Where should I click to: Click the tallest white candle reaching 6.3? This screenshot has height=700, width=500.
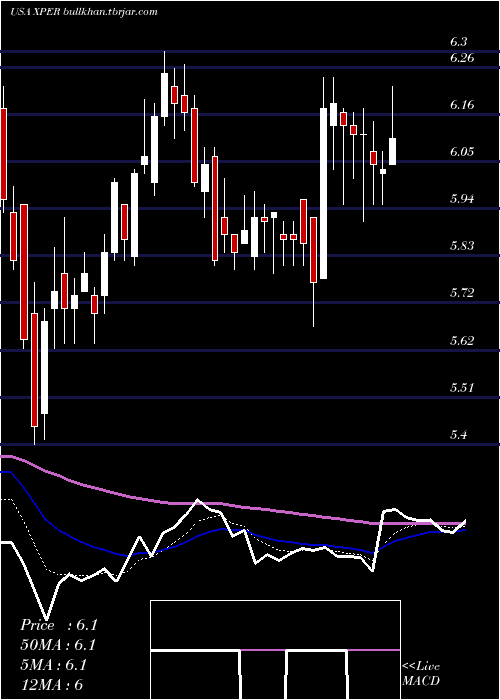point(164,95)
